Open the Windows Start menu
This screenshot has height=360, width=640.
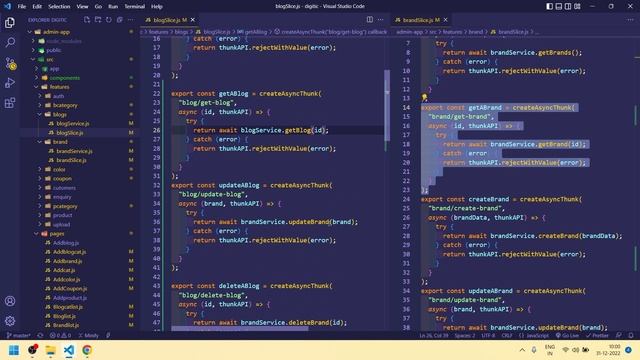14,350
